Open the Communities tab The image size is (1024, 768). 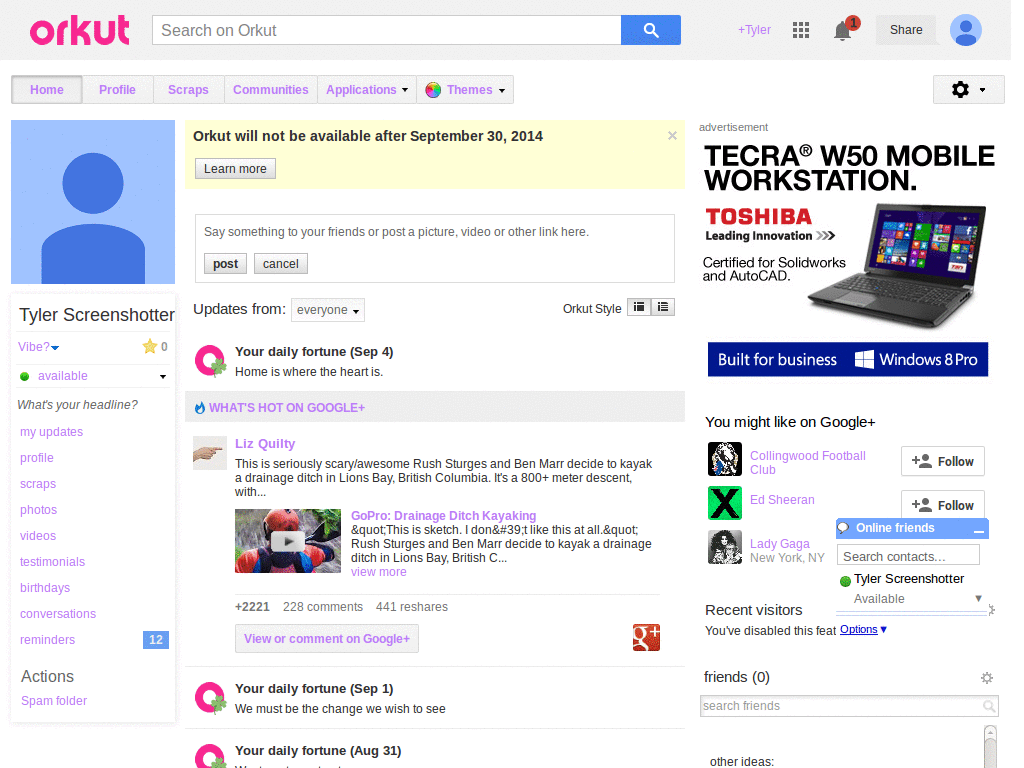coord(270,89)
